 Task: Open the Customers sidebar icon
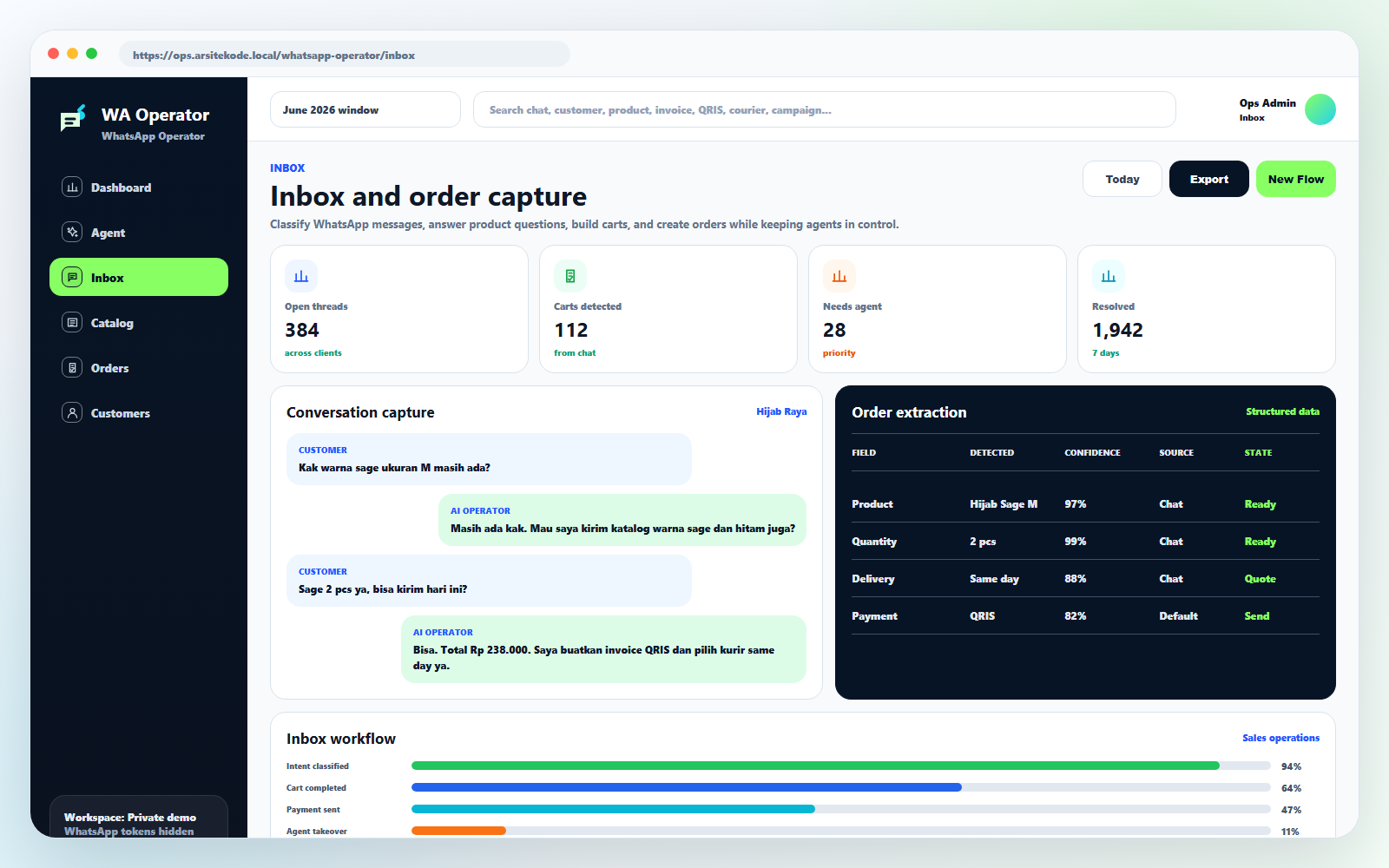[72, 412]
